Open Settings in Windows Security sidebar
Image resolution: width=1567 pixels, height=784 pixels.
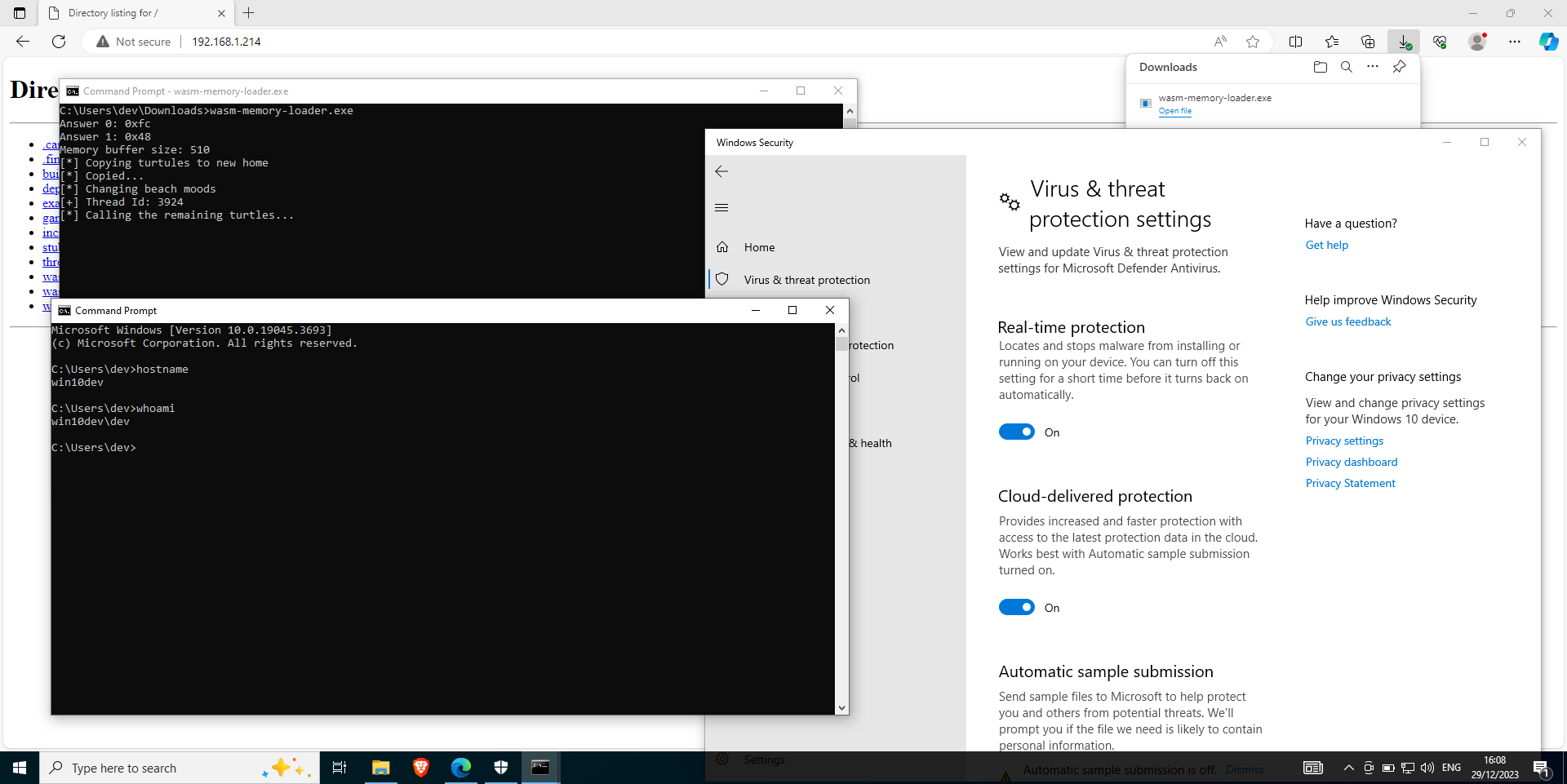(764, 759)
